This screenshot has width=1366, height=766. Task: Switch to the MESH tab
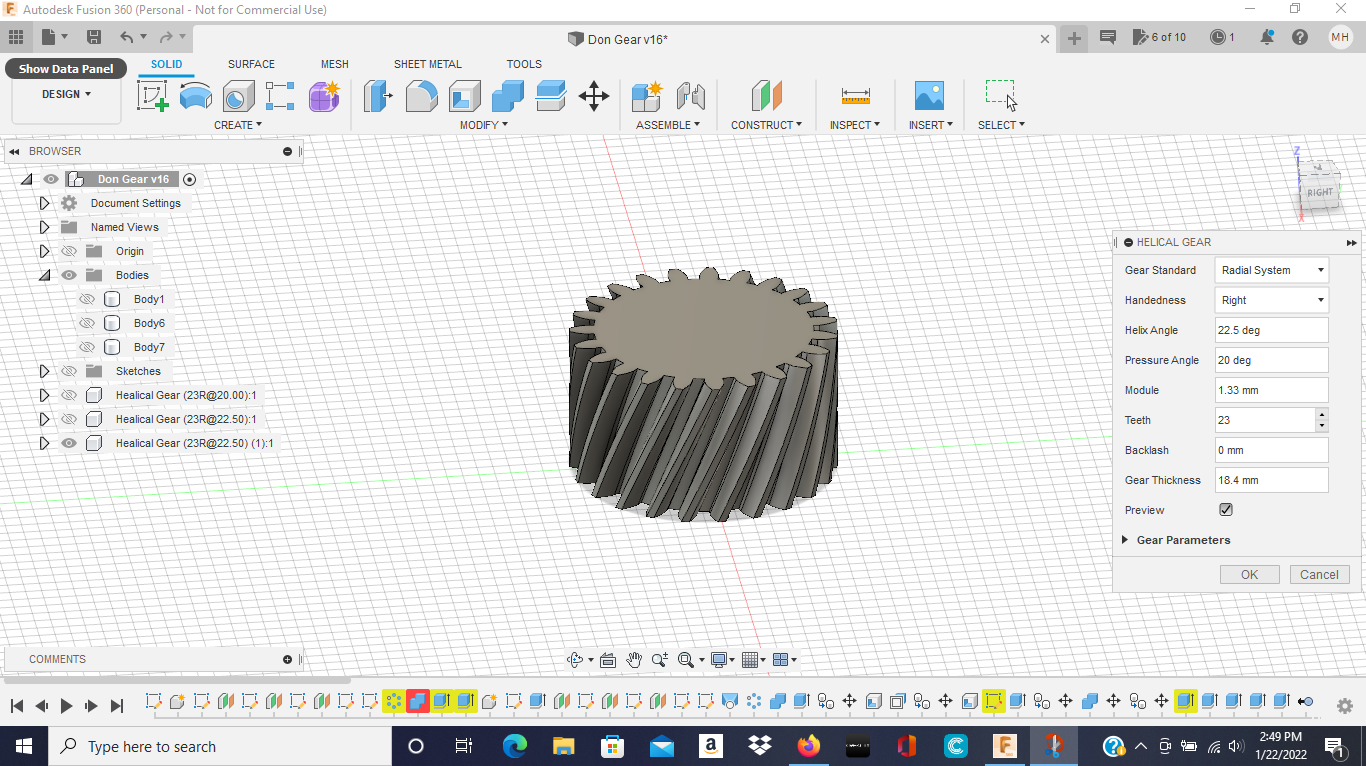335,64
